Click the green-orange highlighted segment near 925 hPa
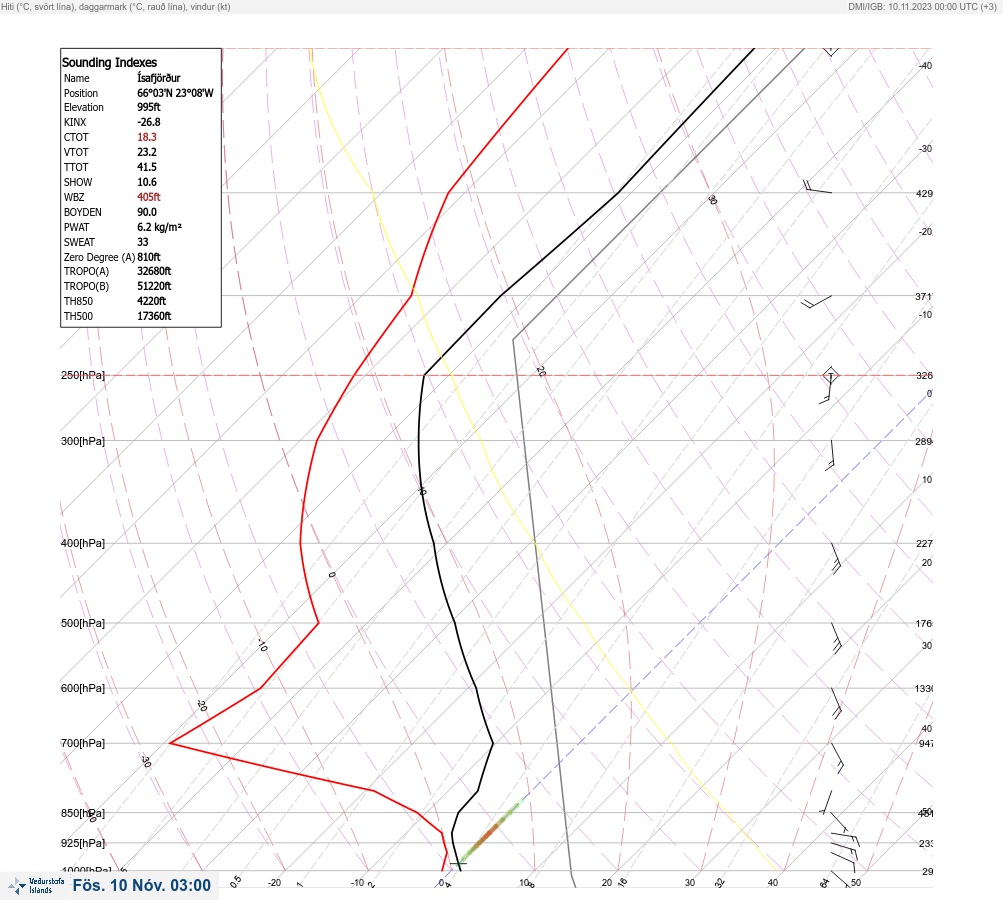 click(x=489, y=833)
